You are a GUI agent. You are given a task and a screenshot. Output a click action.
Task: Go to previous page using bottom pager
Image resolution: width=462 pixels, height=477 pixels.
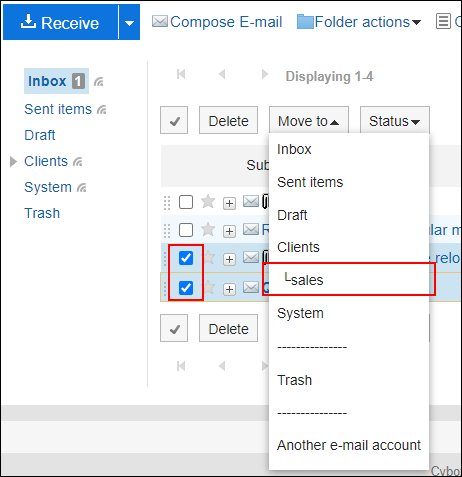click(222, 366)
